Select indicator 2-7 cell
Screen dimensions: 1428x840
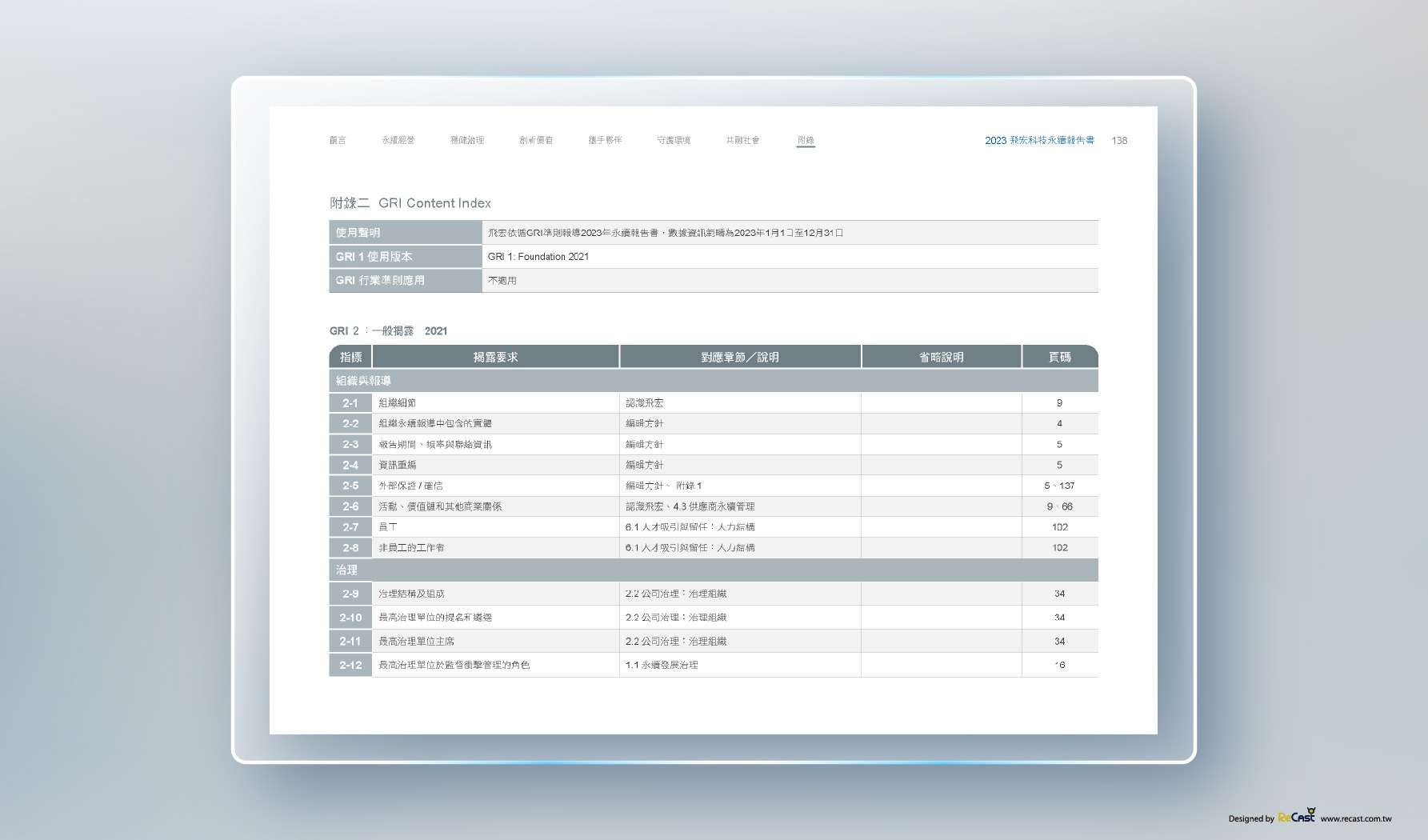[350, 527]
